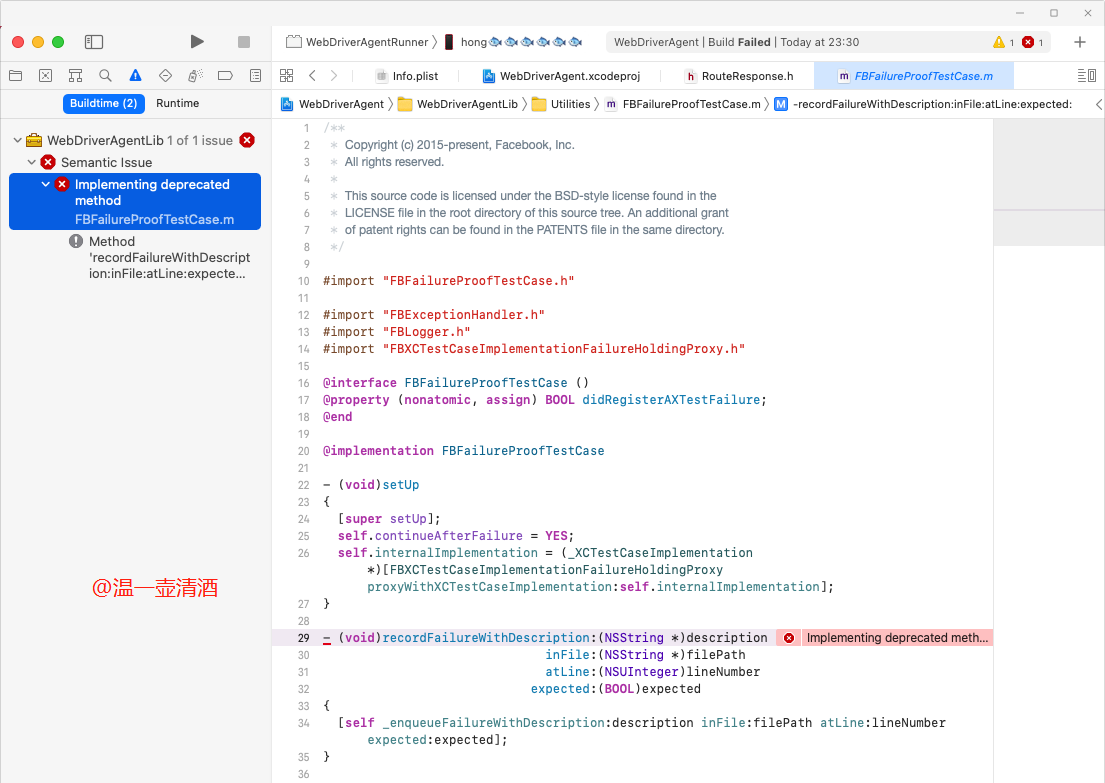This screenshot has height=783, width=1105.
Task: Open the Source Control navigator
Action: tap(46, 75)
